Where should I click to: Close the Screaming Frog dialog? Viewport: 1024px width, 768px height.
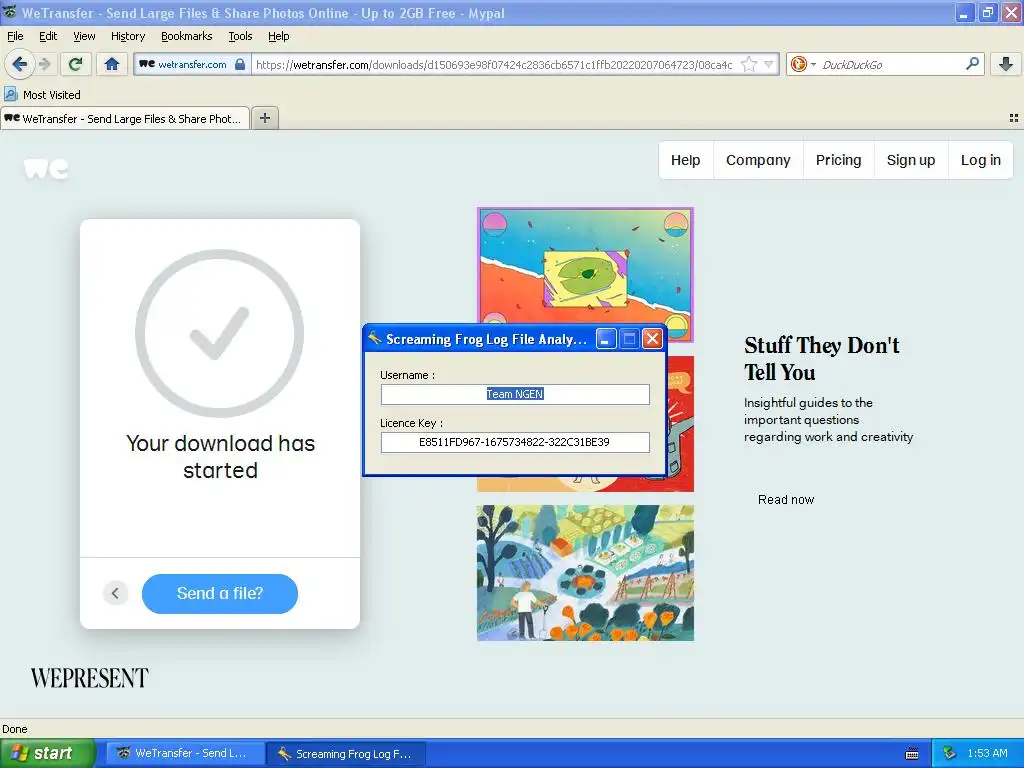tap(652, 339)
